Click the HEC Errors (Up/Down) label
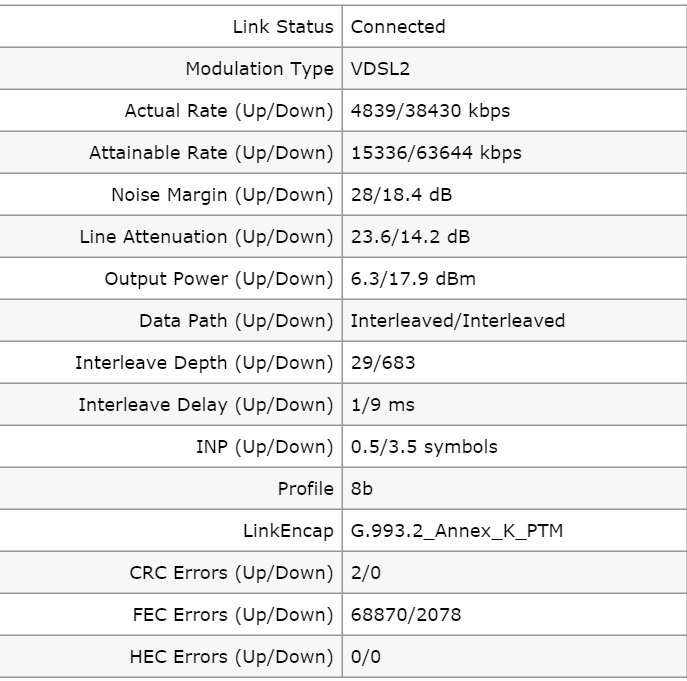 click(231, 657)
